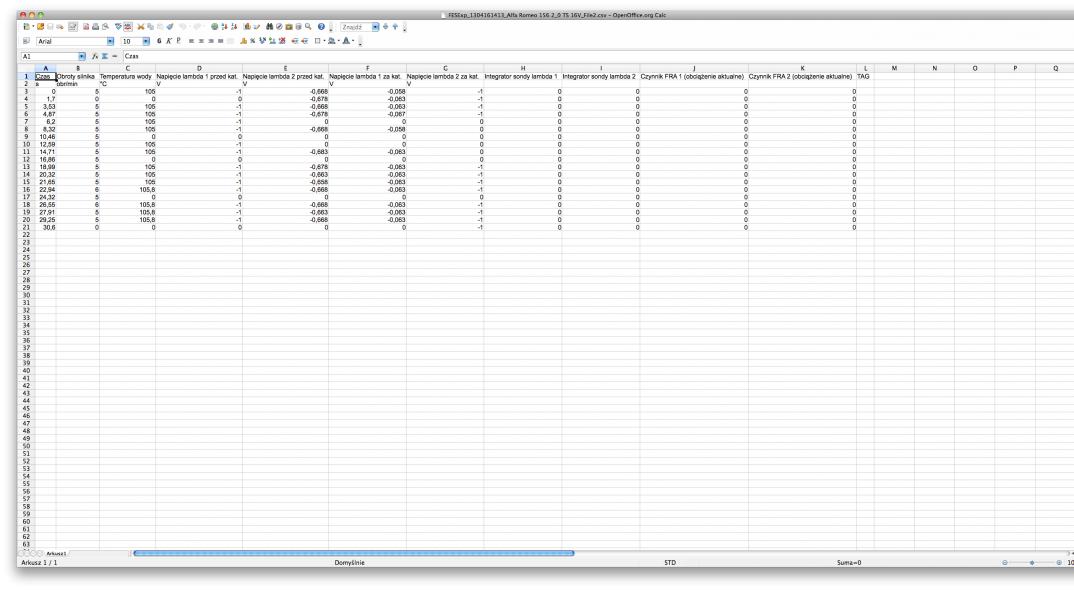Find next with the down arrow button
Screen dimensions: 1074x590
(385, 27)
